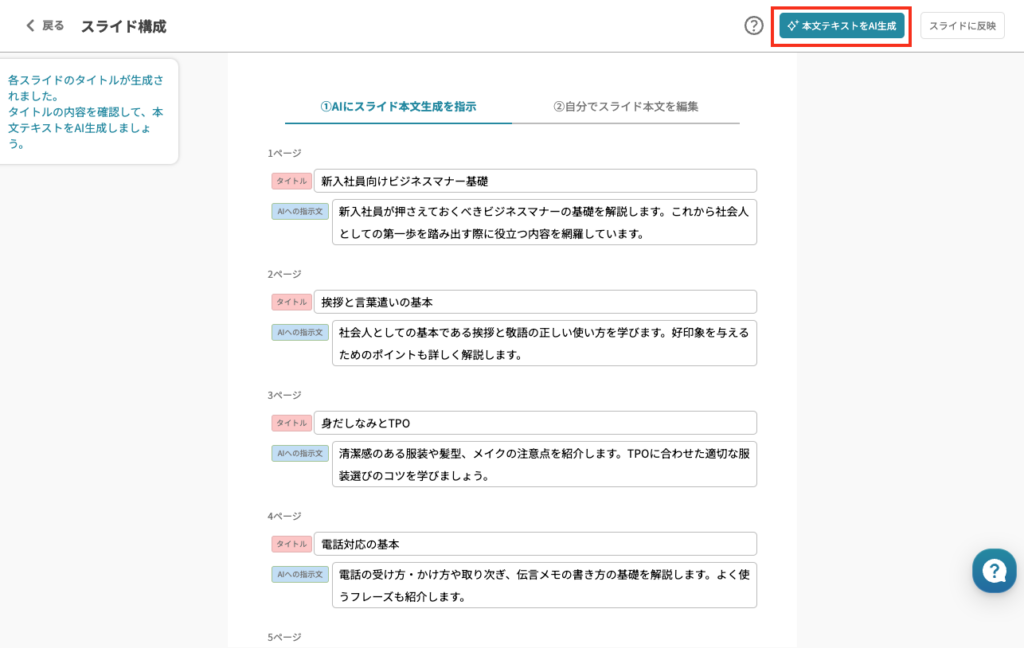Click the タイトル label on page 3
This screenshot has height=648, width=1024.
click(x=291, y=423)
